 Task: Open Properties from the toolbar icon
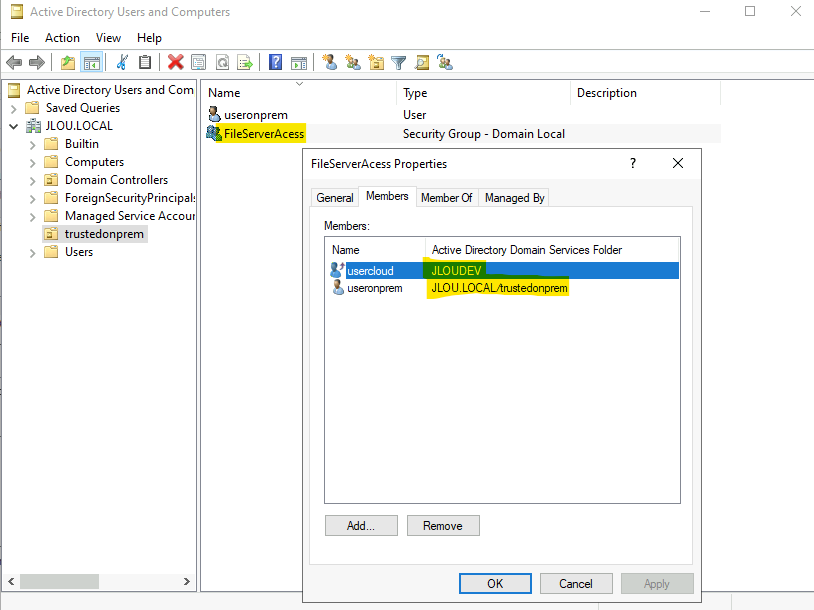point(198,63)
